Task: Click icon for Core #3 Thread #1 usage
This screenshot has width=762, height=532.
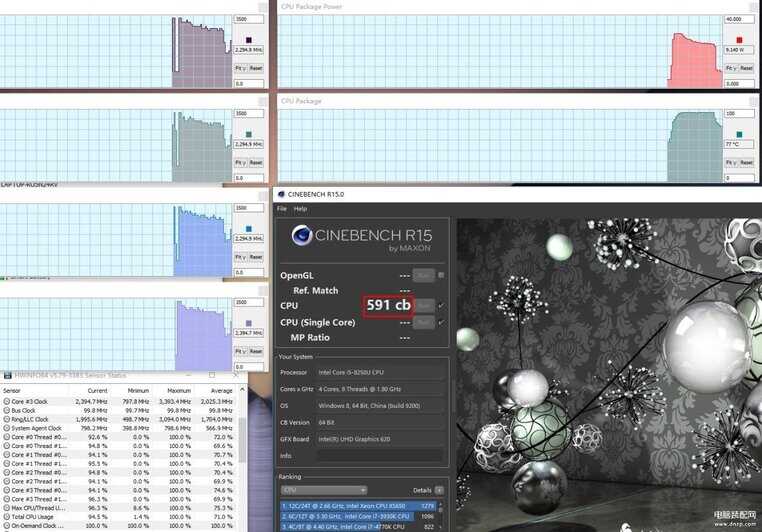Action: pyautogui.click(x=6, y=499)
